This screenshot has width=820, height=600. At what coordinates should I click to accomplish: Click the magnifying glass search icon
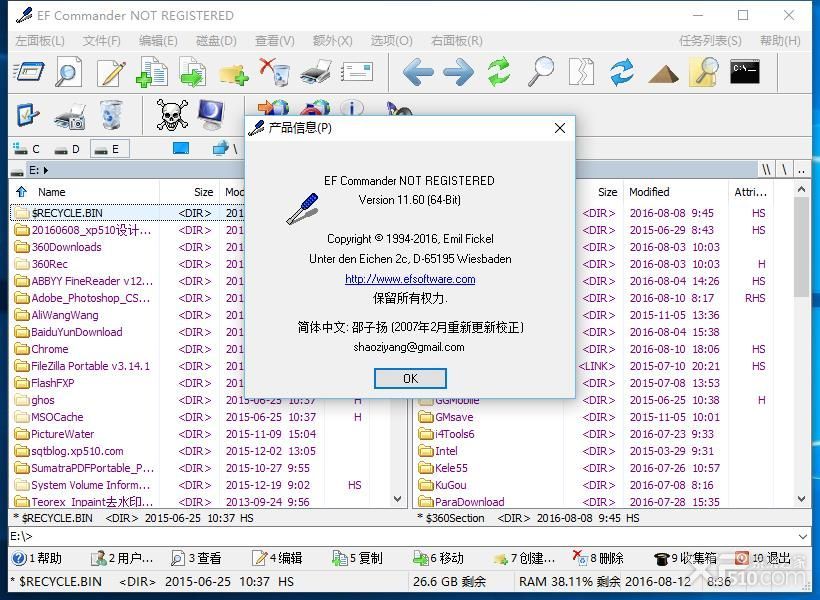pos(541,71)
